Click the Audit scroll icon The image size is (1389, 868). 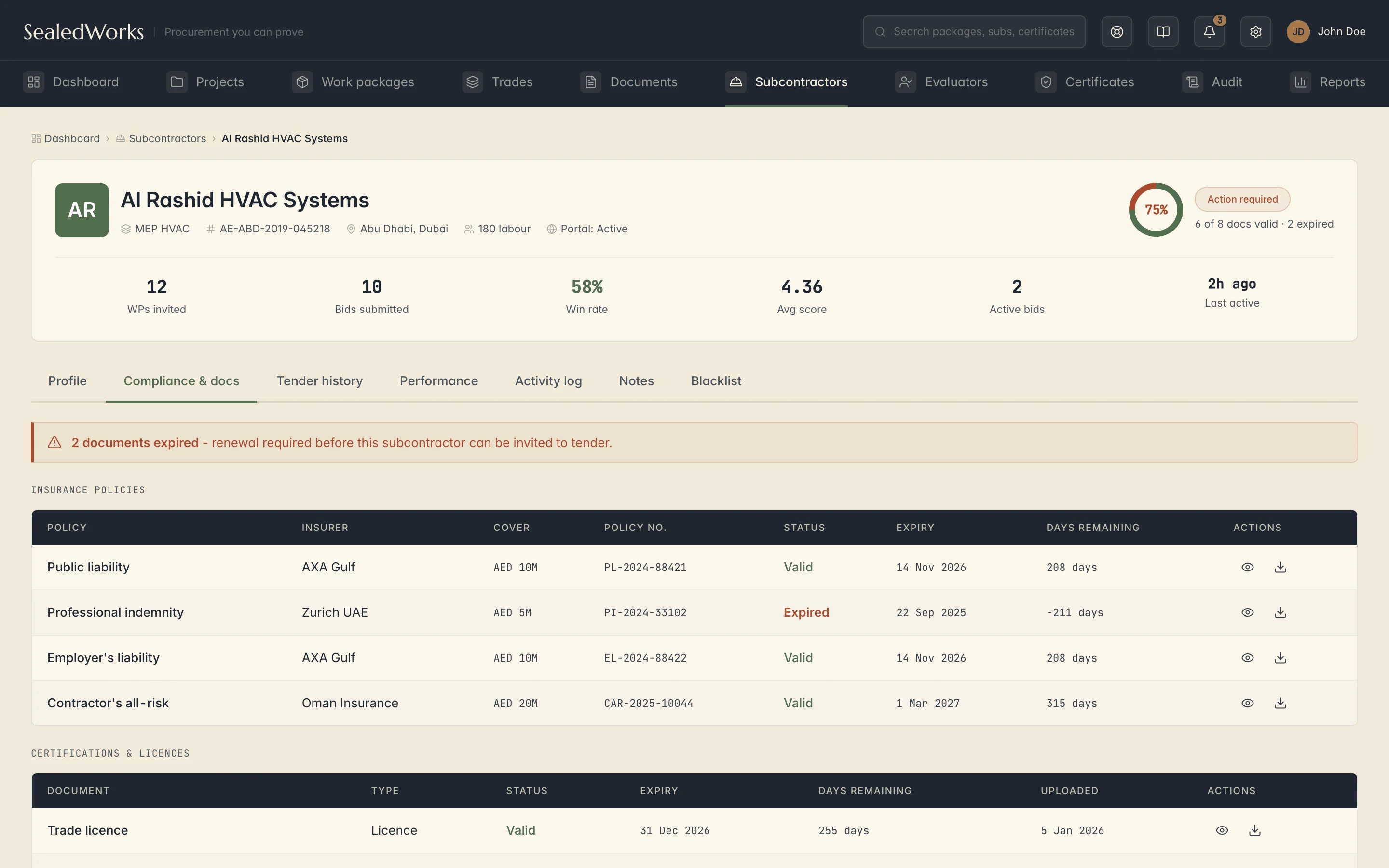1192,82
